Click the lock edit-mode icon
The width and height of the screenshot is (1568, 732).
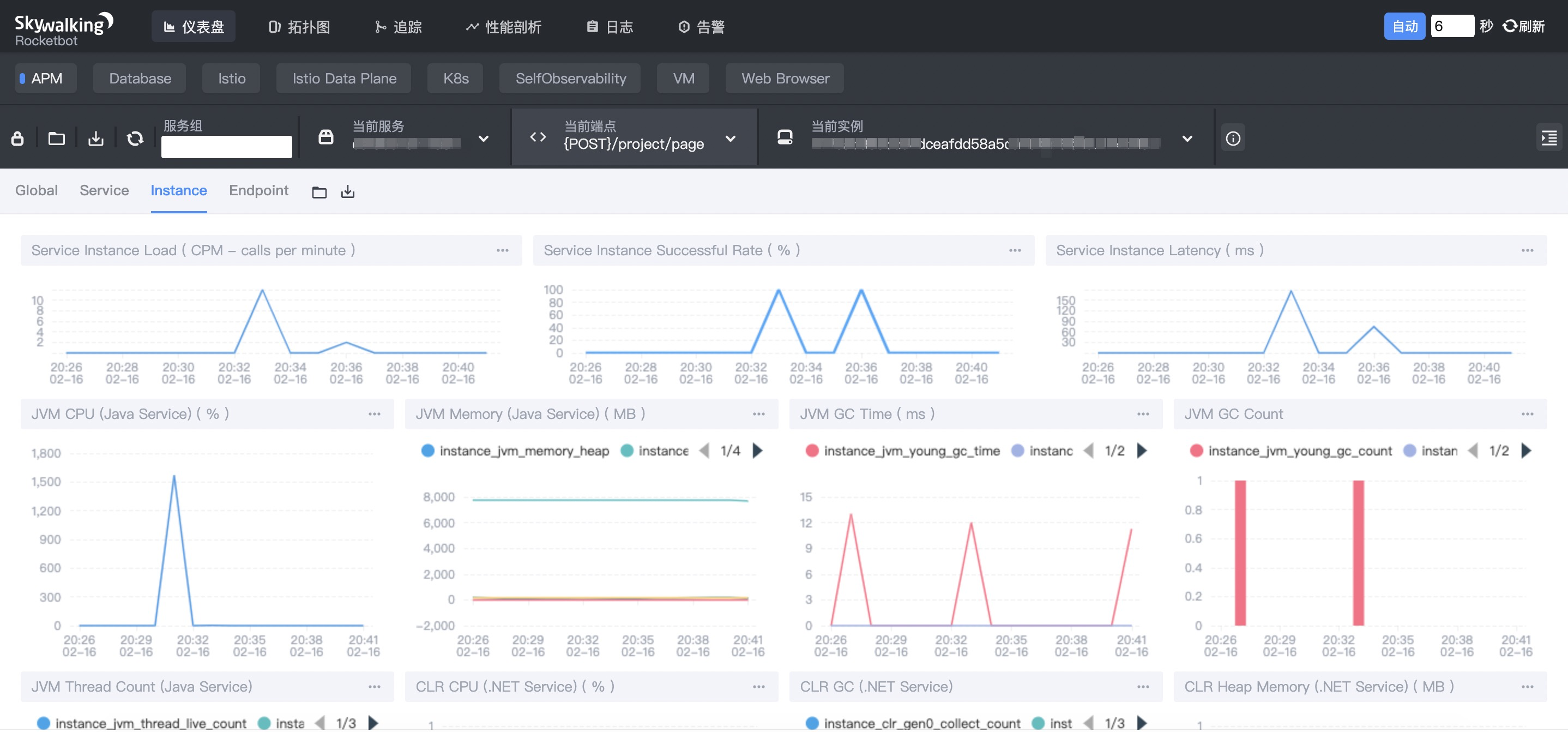(17, 139)
